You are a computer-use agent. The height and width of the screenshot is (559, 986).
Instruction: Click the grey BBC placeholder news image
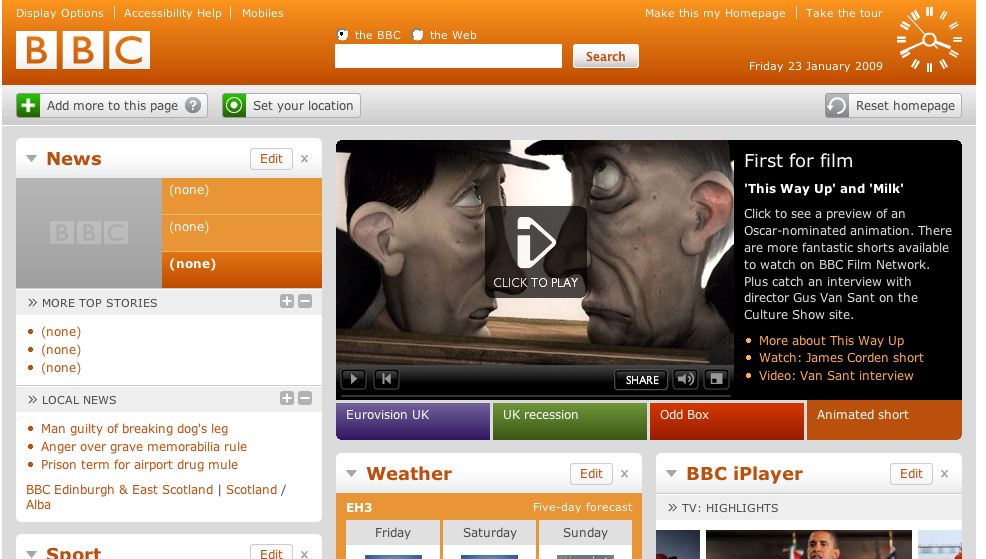(x=89, y=233)
